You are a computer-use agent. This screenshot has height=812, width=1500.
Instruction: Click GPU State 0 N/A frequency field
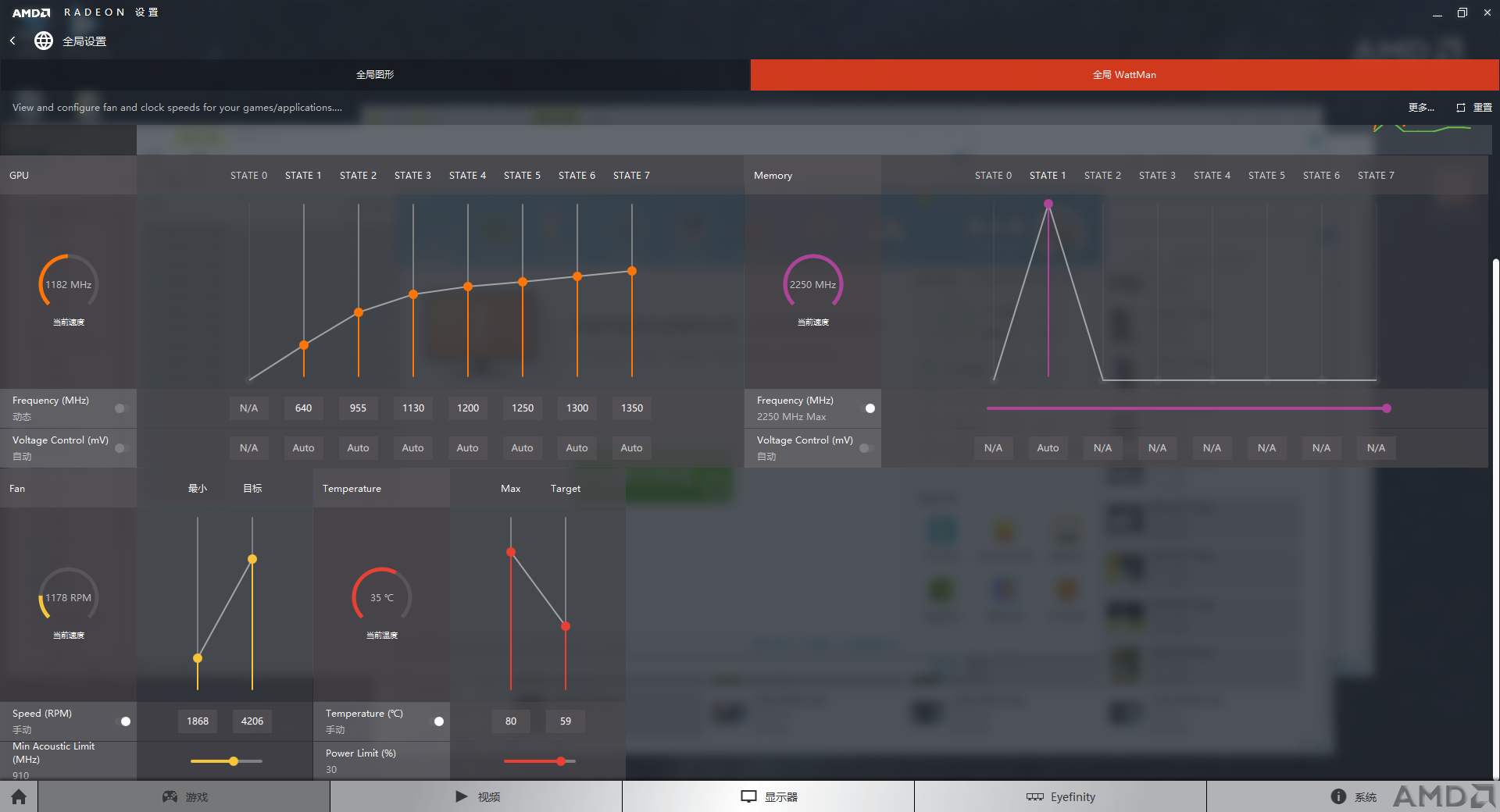pos(249,408)
